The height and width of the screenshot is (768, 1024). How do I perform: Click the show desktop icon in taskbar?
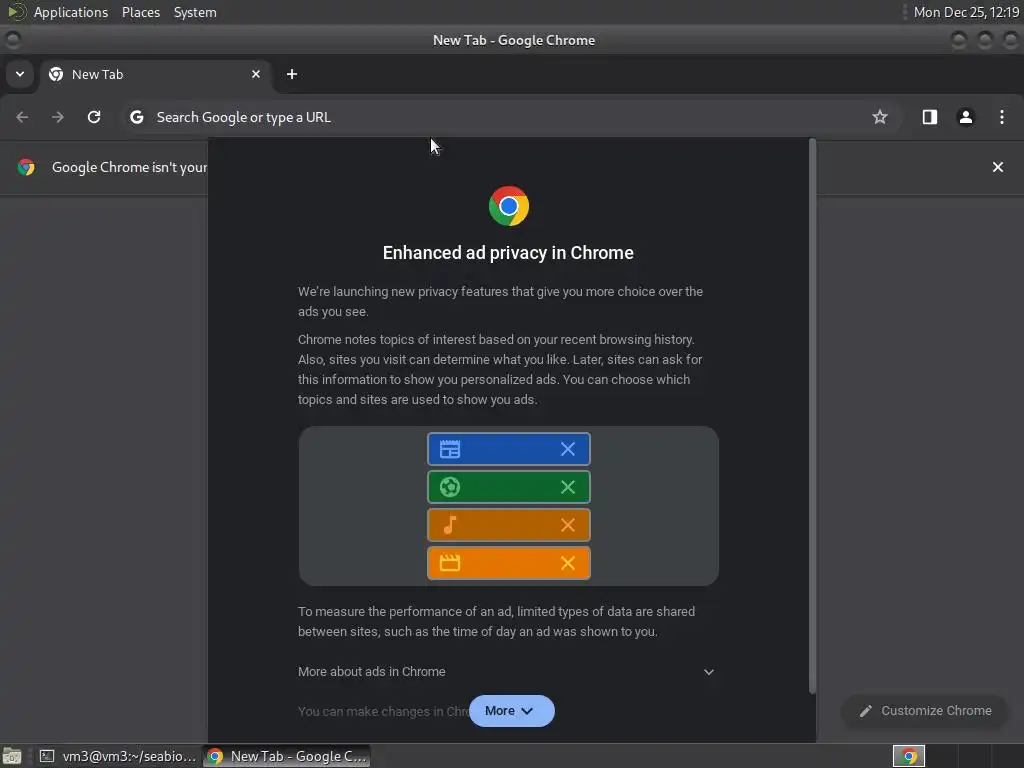(x=12, y=756)
